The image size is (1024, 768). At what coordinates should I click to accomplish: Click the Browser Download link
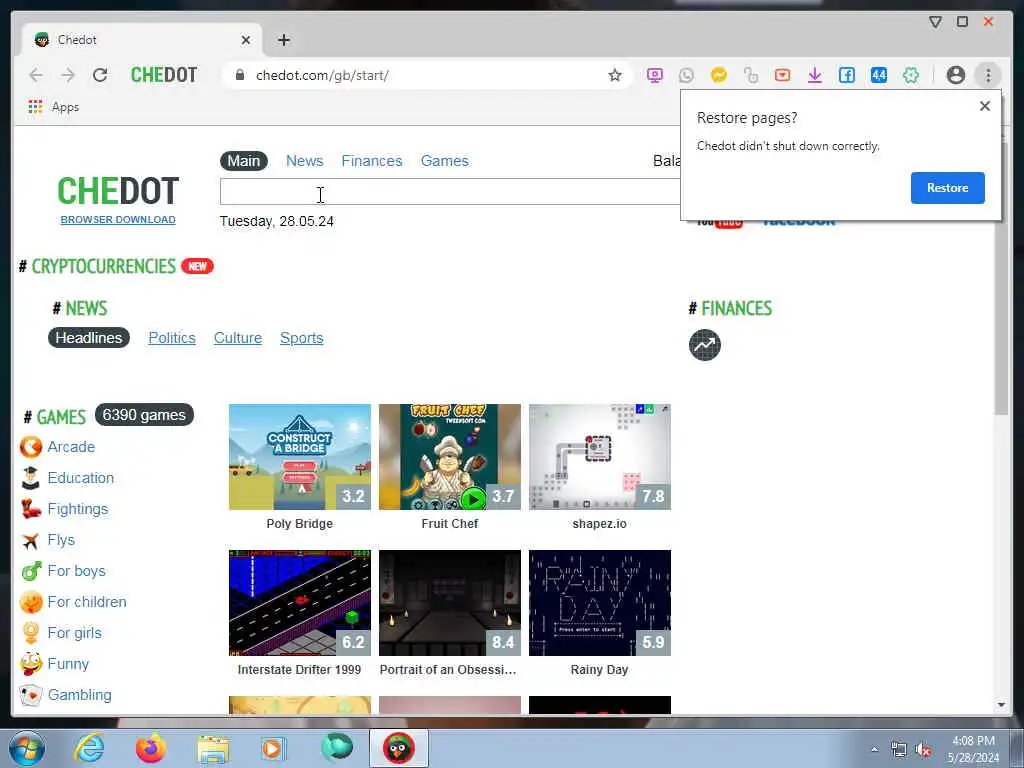pos(118,219)
